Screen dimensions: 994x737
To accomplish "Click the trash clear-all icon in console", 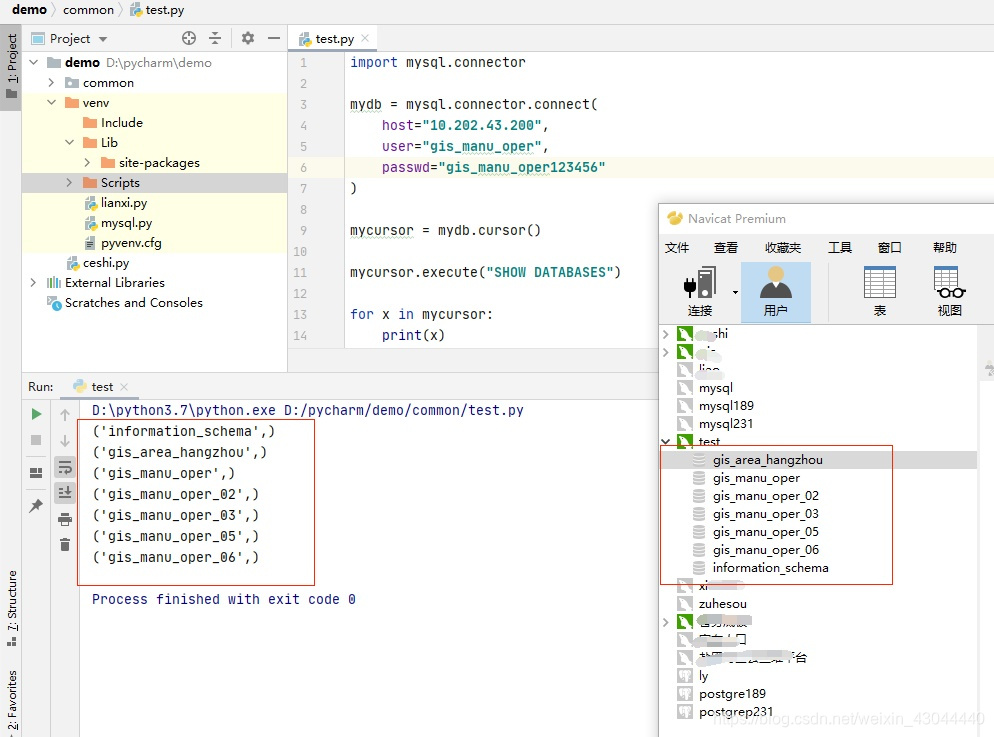I will click(65, 544).
